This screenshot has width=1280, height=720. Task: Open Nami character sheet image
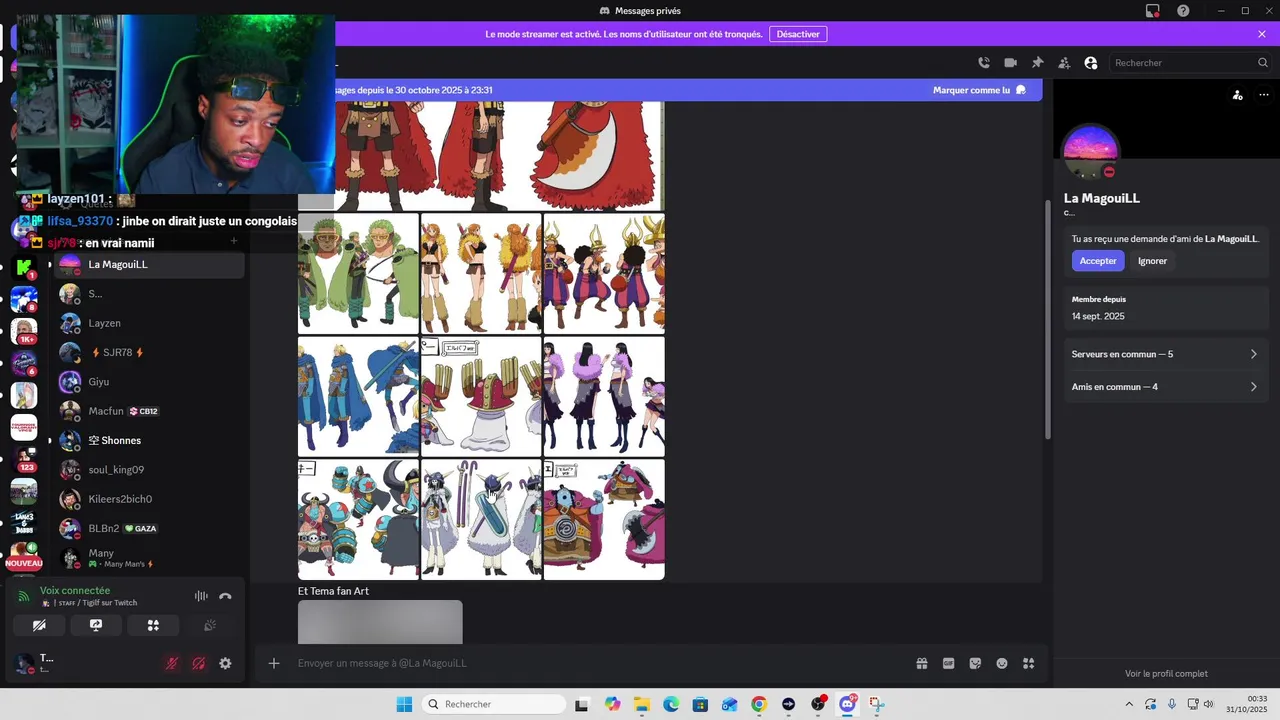481,273
